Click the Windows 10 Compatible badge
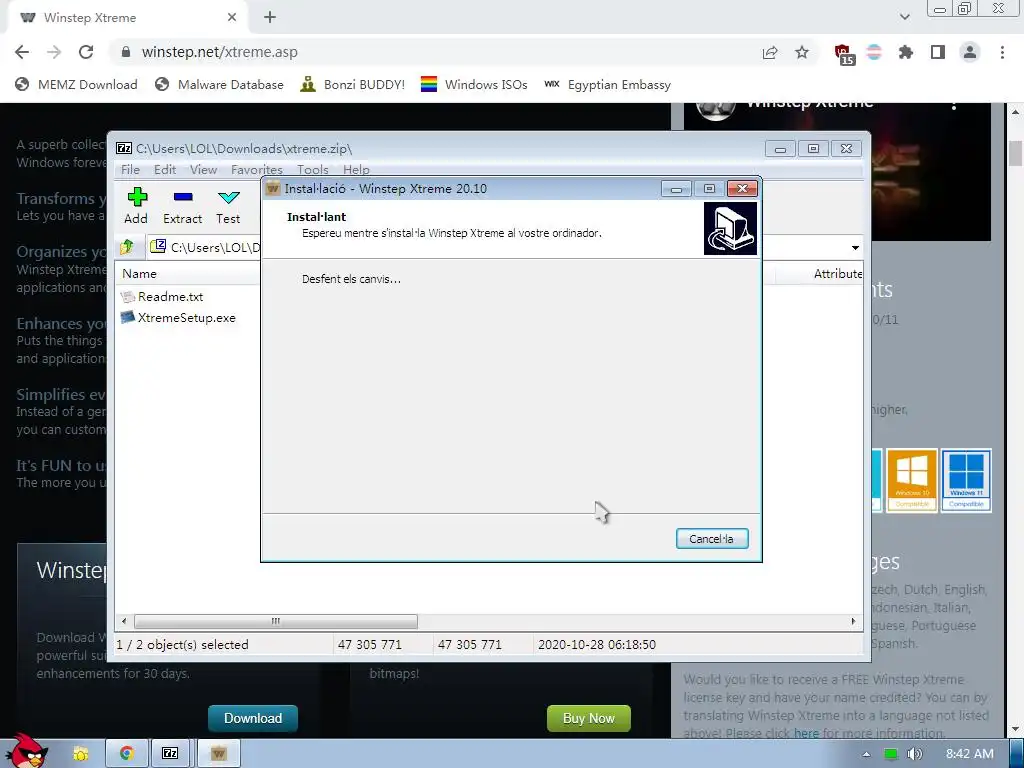Viewport: 1024px width, 768px height. pos(912,480)
